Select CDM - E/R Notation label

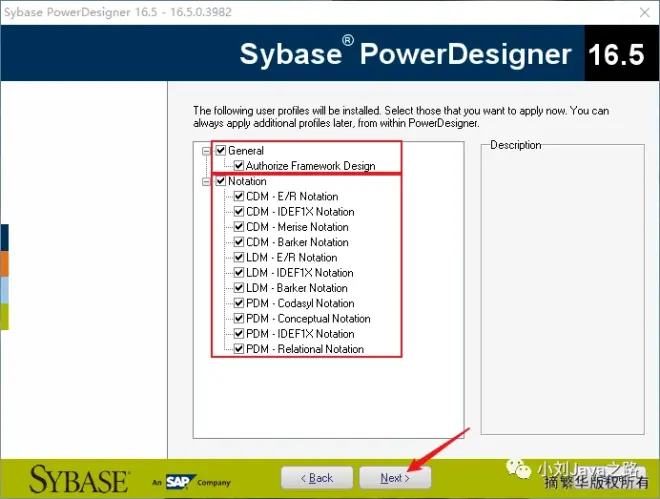tap(292, 196)
